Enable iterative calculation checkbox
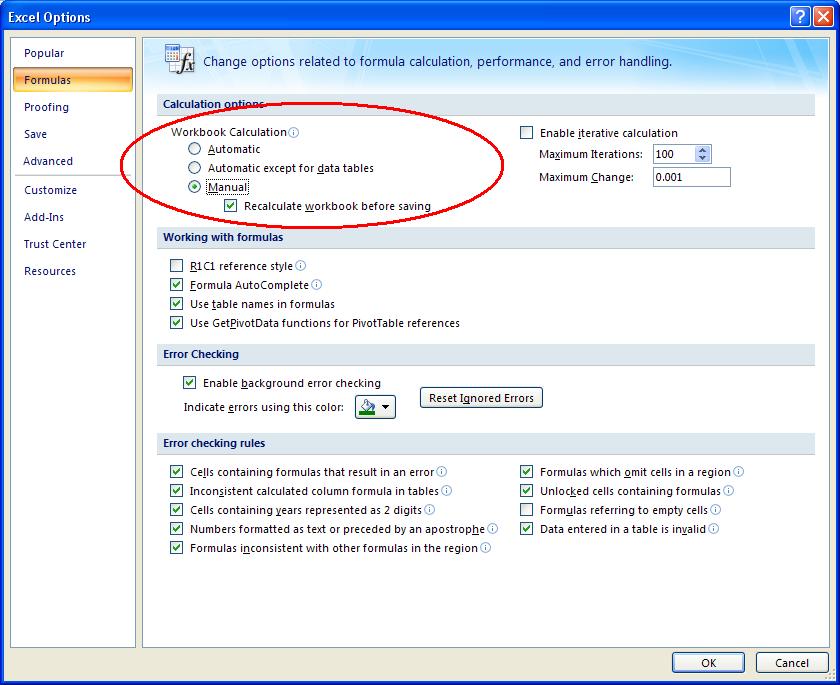The width and height of the screenshot is (840, 685). tap(527, 132)
